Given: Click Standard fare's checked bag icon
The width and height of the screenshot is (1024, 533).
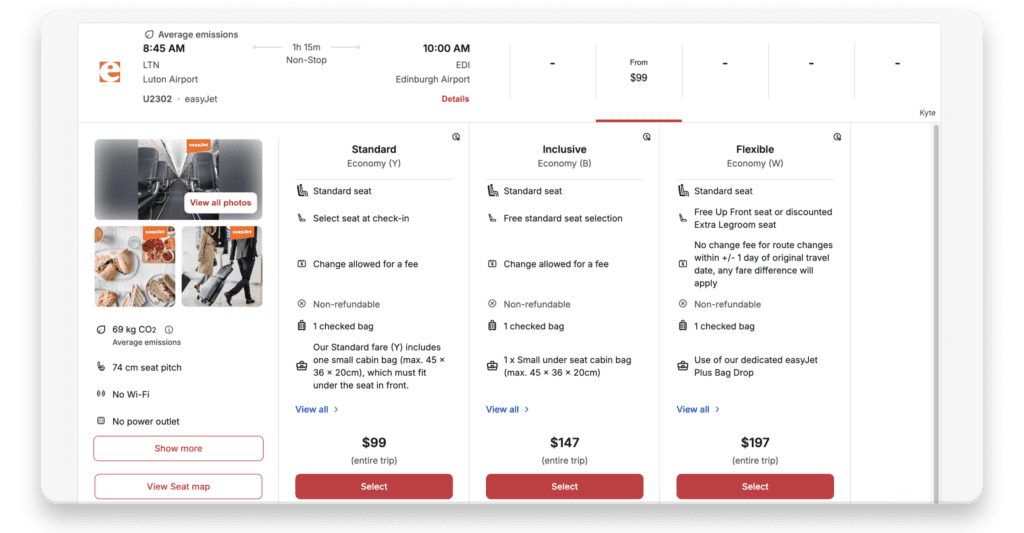Looking at the screenshot, I should pyautogui.click(x=302, y=326).
